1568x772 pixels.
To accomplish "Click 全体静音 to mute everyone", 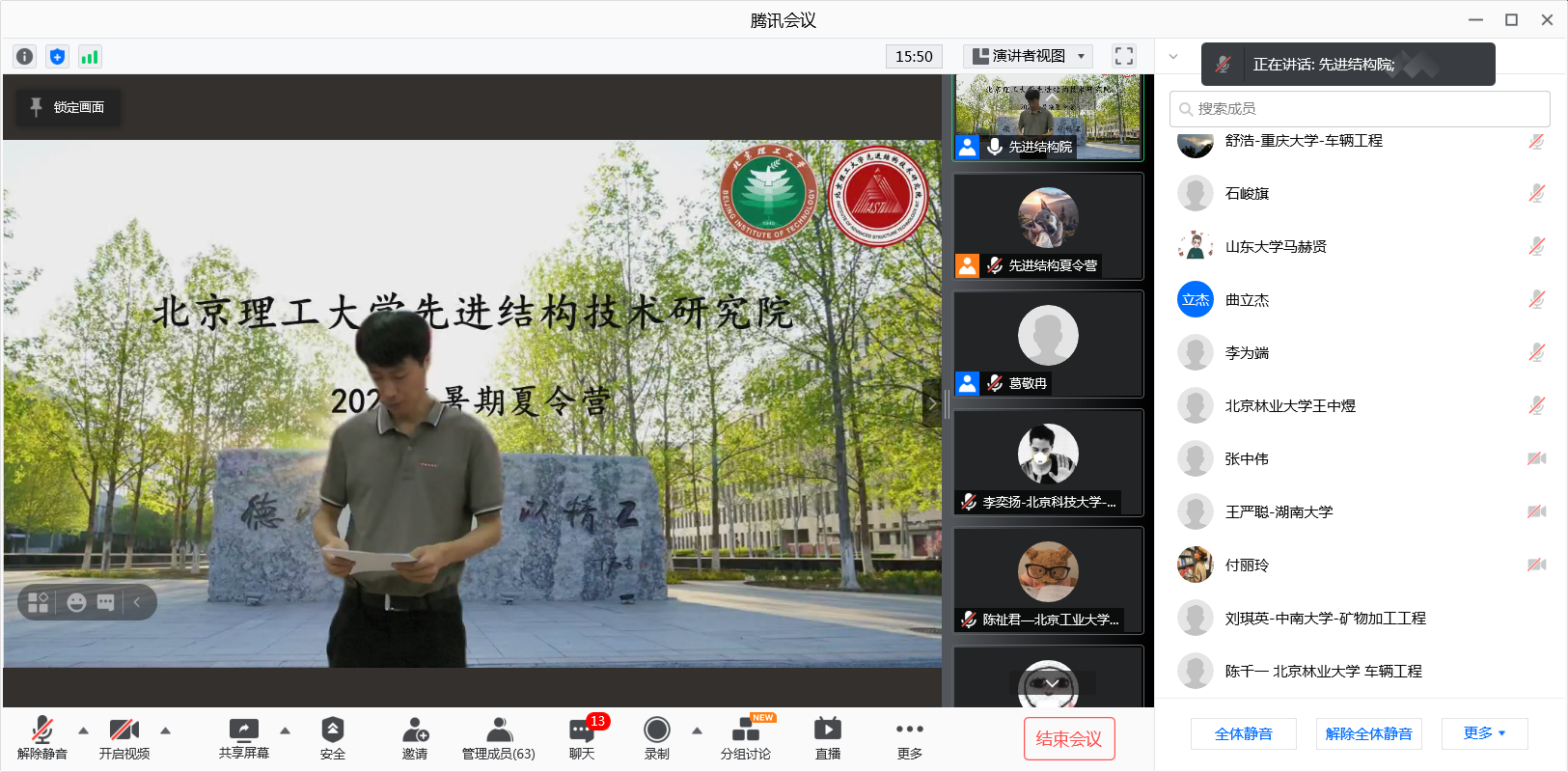I will (1243, 733).
